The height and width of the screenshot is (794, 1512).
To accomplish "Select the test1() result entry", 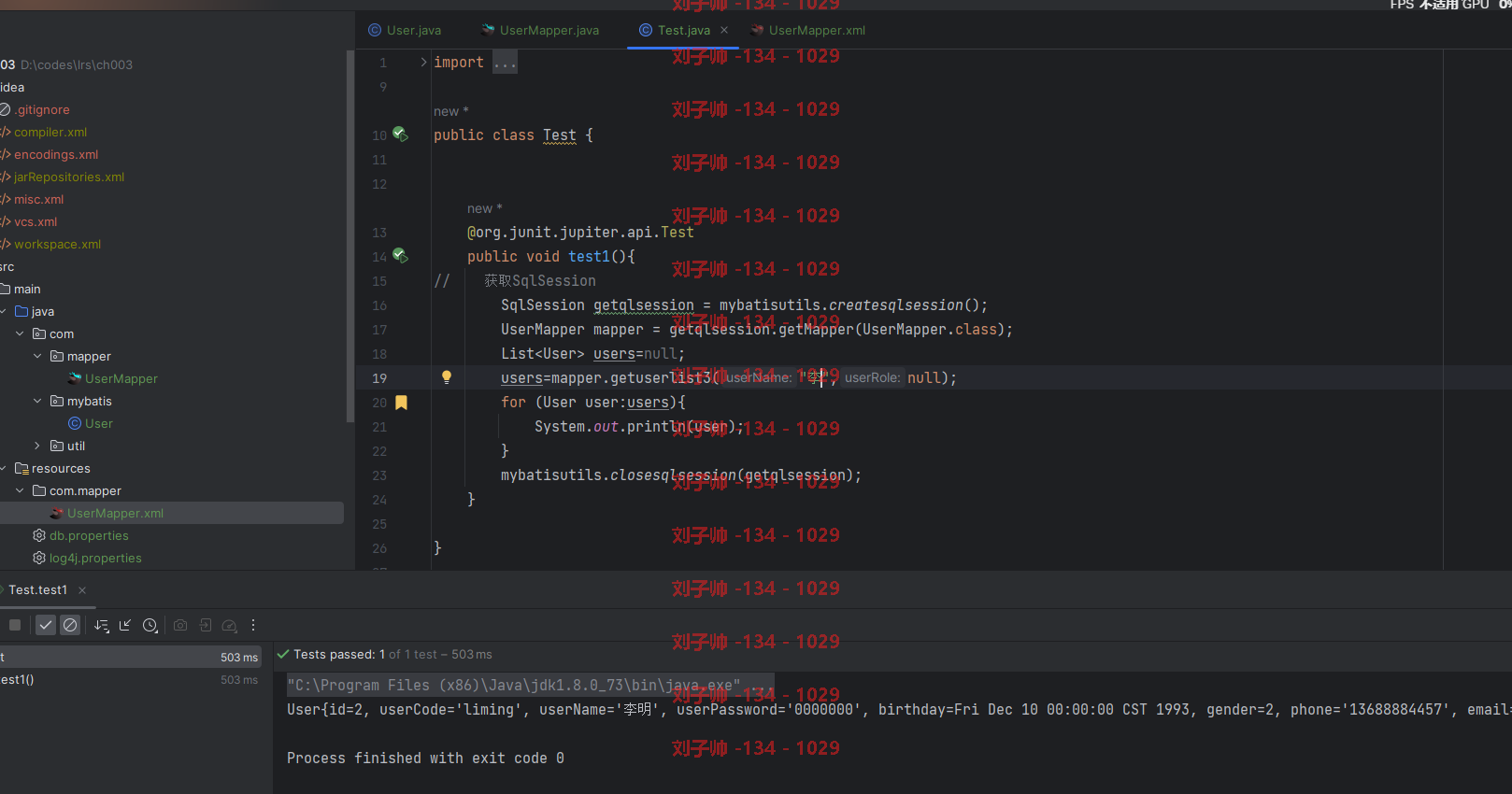I will point(129,679).
